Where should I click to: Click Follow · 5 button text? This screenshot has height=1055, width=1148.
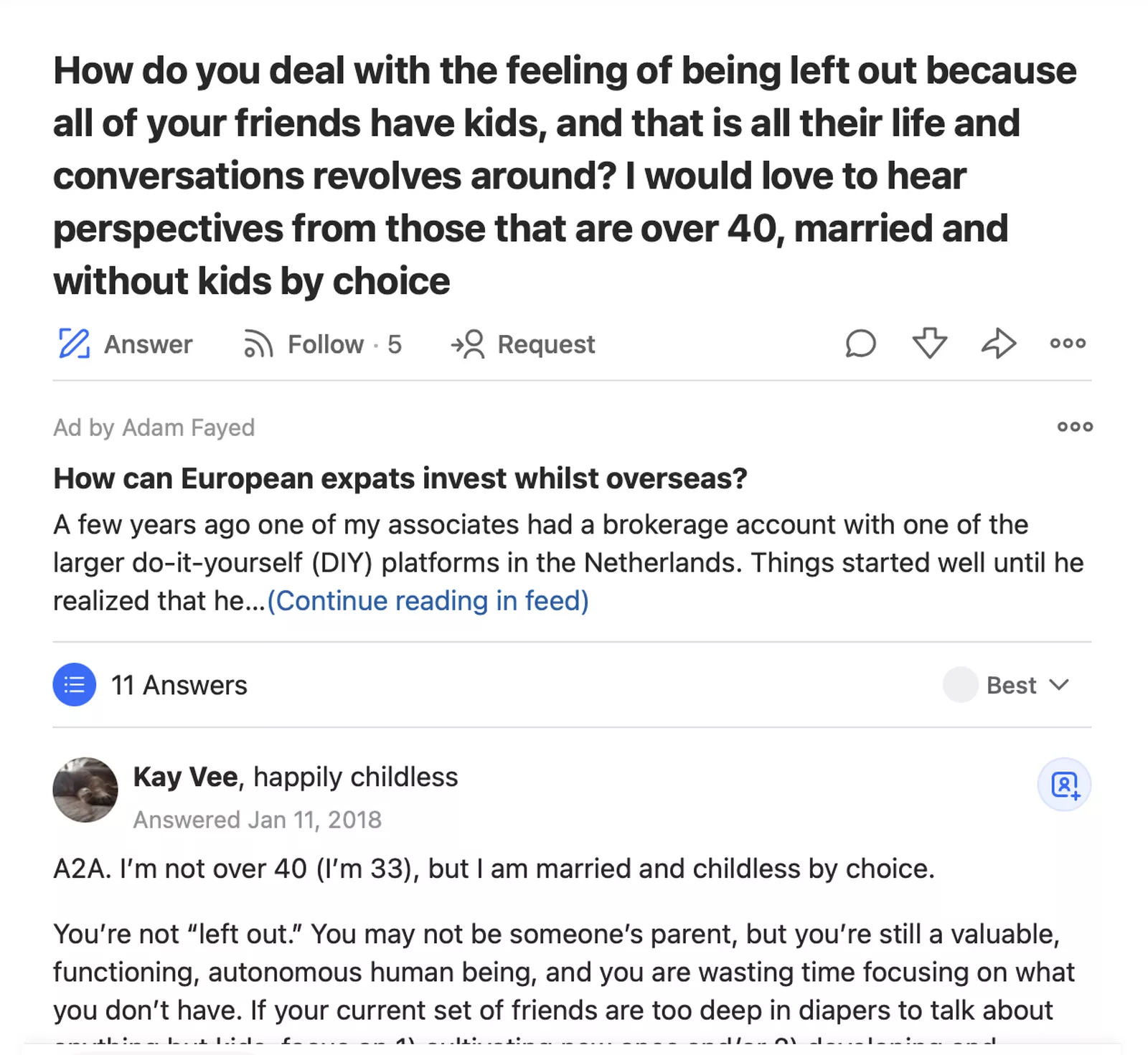[344, 344]
